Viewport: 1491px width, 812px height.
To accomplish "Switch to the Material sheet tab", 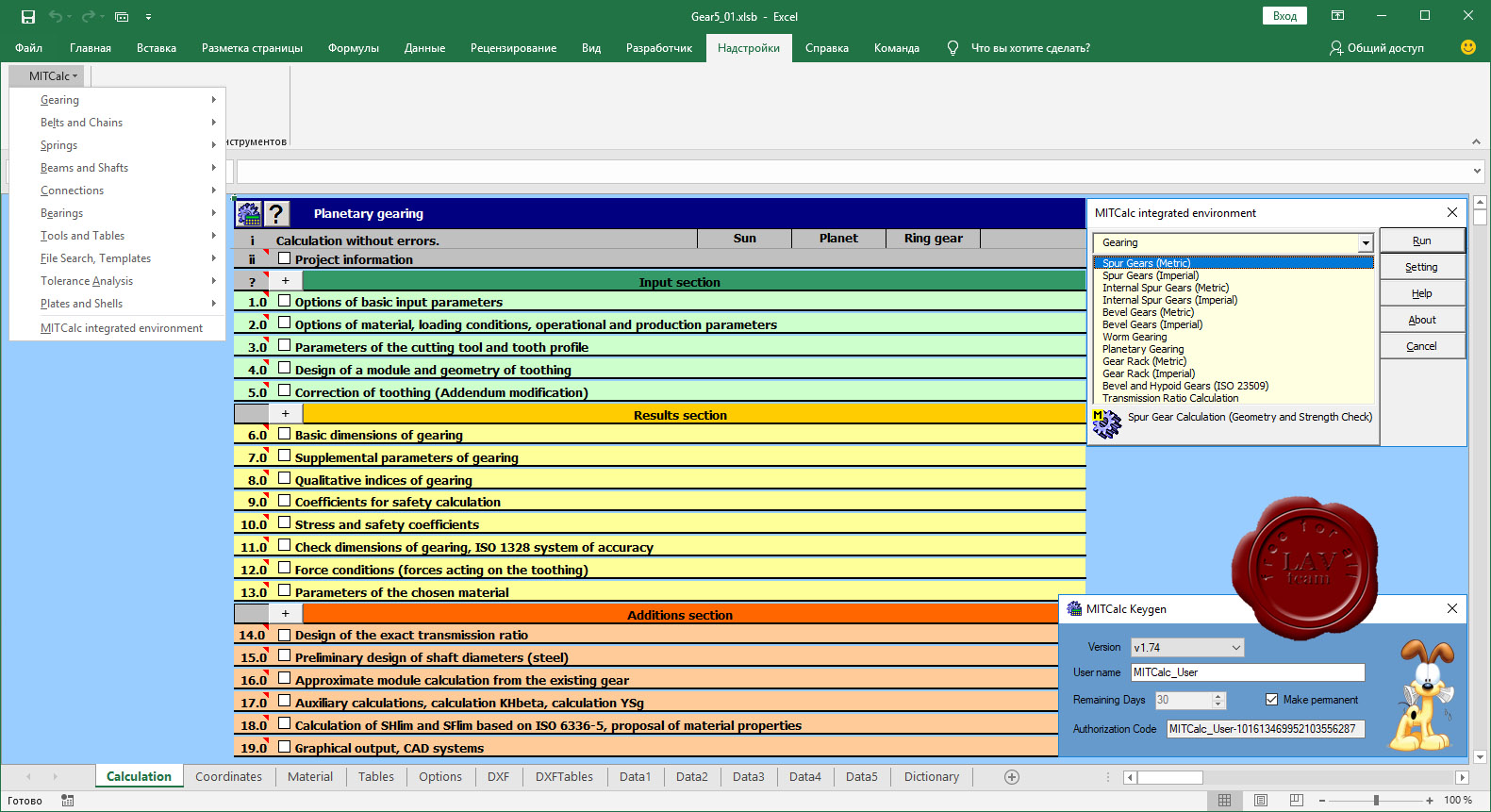I will pyautogui.click(x=310, y=777).
